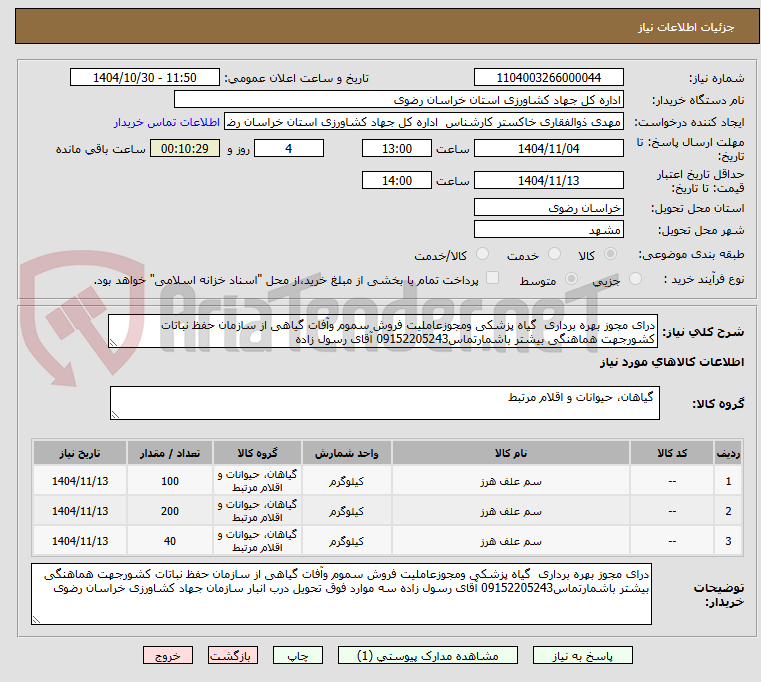
Task: Click the اطلاعات کالاهای مورد نیاز heading
Action: pos(672,362)
